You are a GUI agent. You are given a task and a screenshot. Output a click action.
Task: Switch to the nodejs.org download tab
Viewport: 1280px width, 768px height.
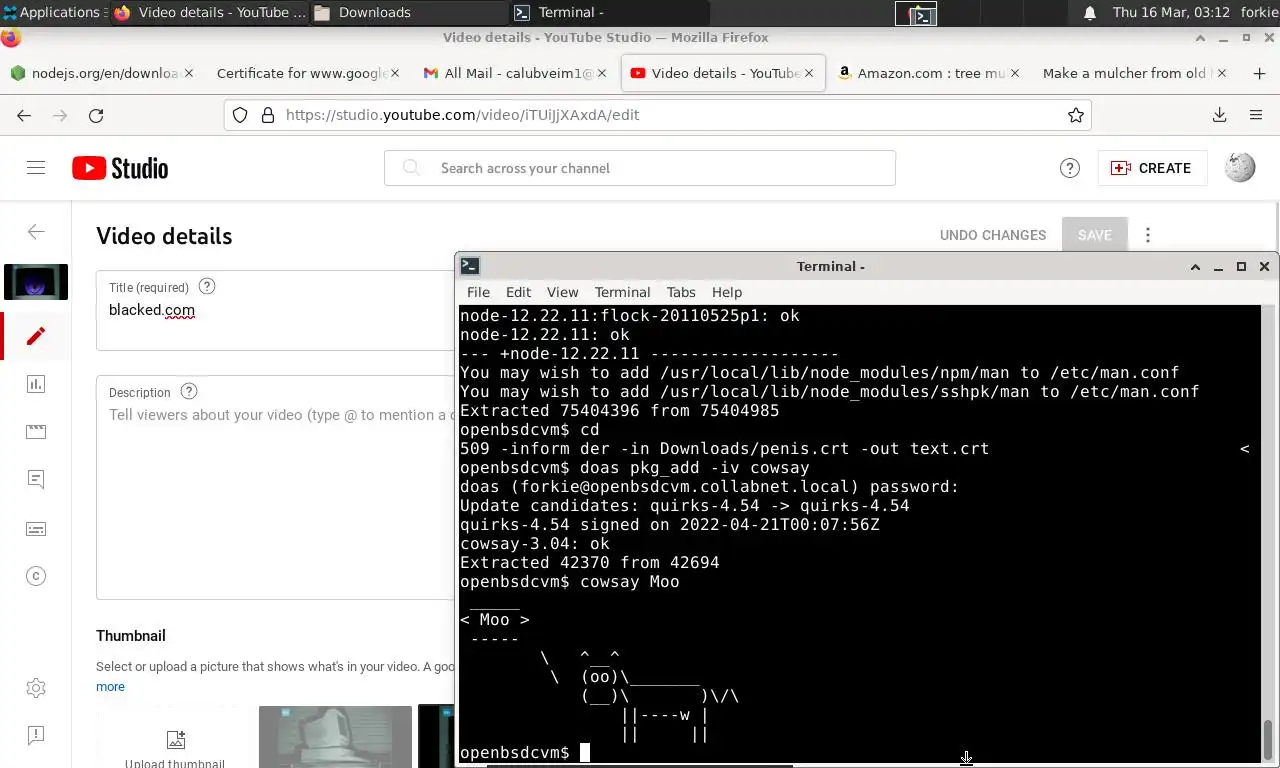102,73
